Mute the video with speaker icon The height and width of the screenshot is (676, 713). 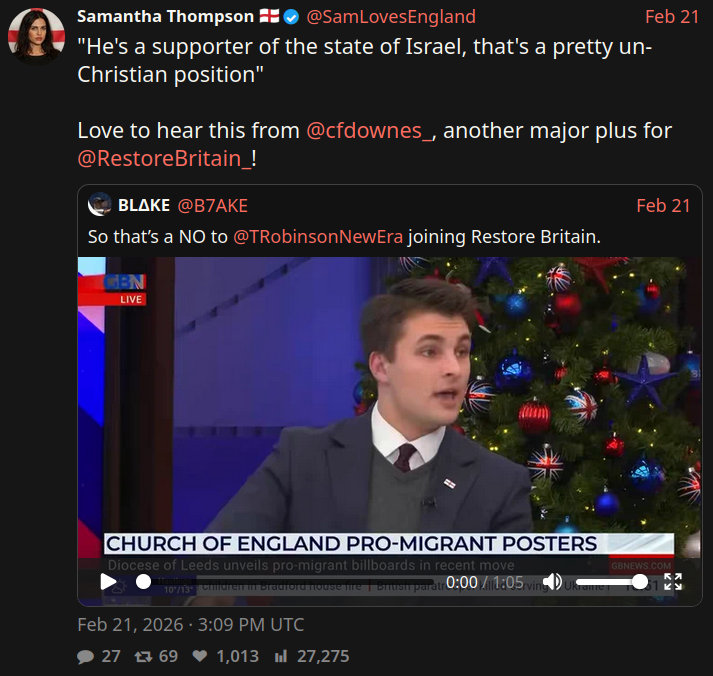[552, 581]
